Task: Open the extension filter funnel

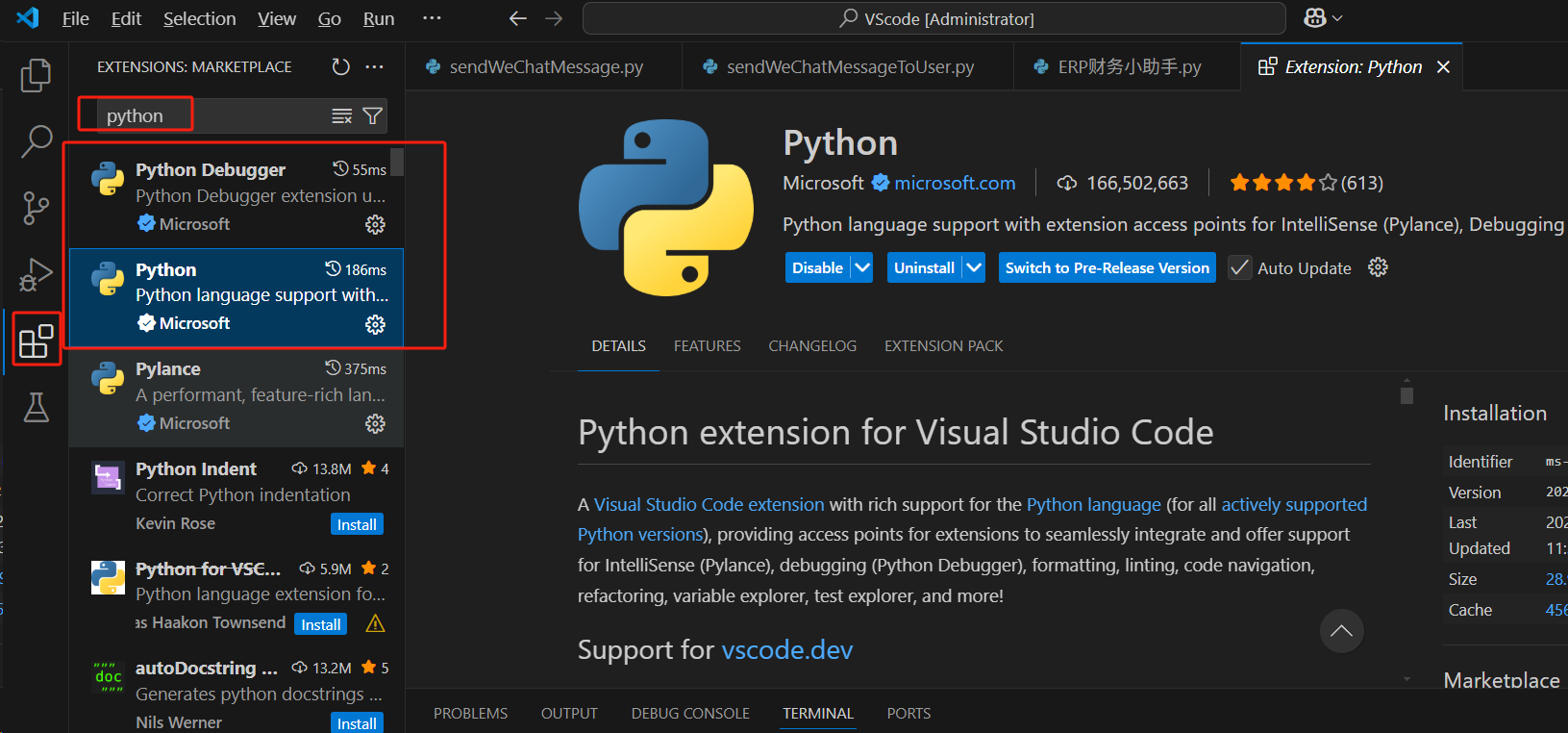Action: click(373, 116)
